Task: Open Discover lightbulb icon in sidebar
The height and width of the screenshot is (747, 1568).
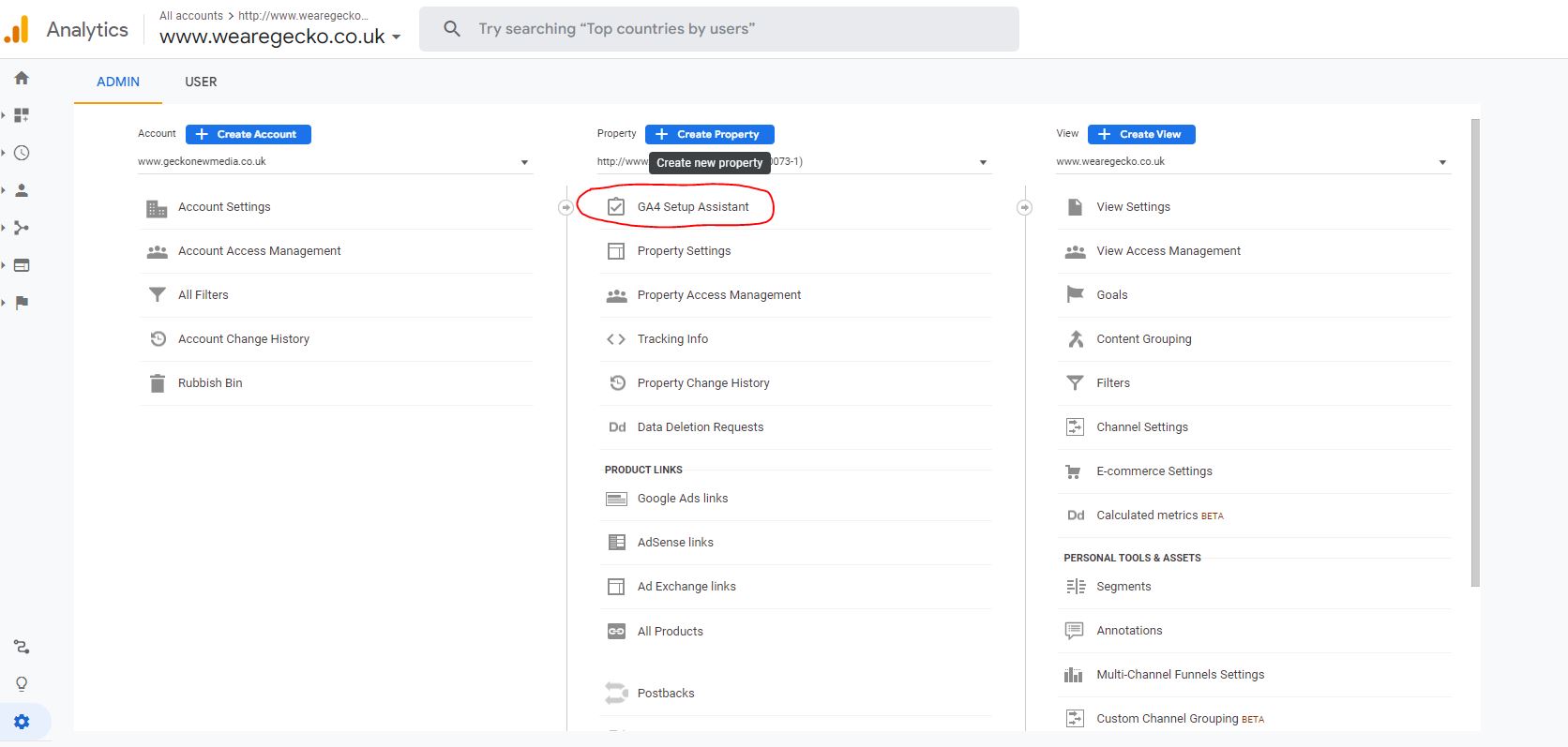Action: click(x=22, y=684)
